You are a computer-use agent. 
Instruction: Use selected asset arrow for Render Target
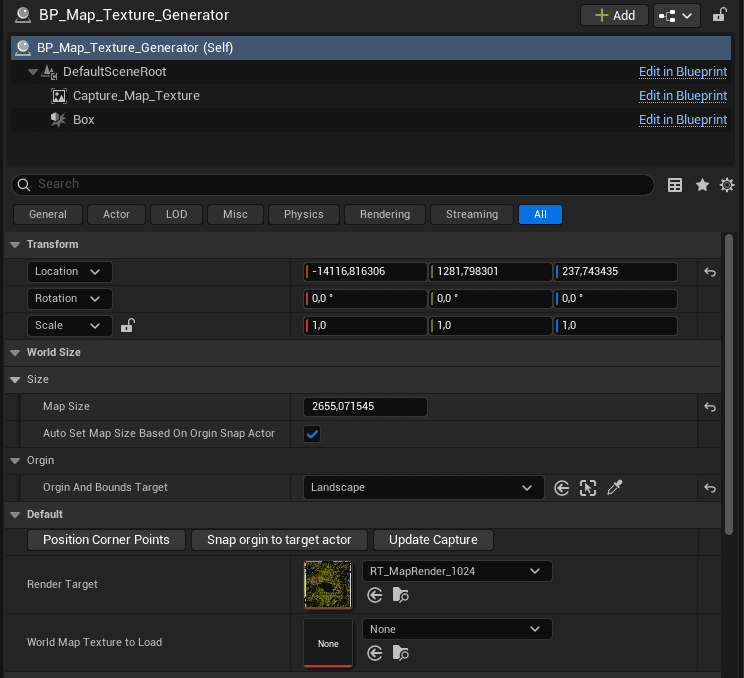(375, 595)
